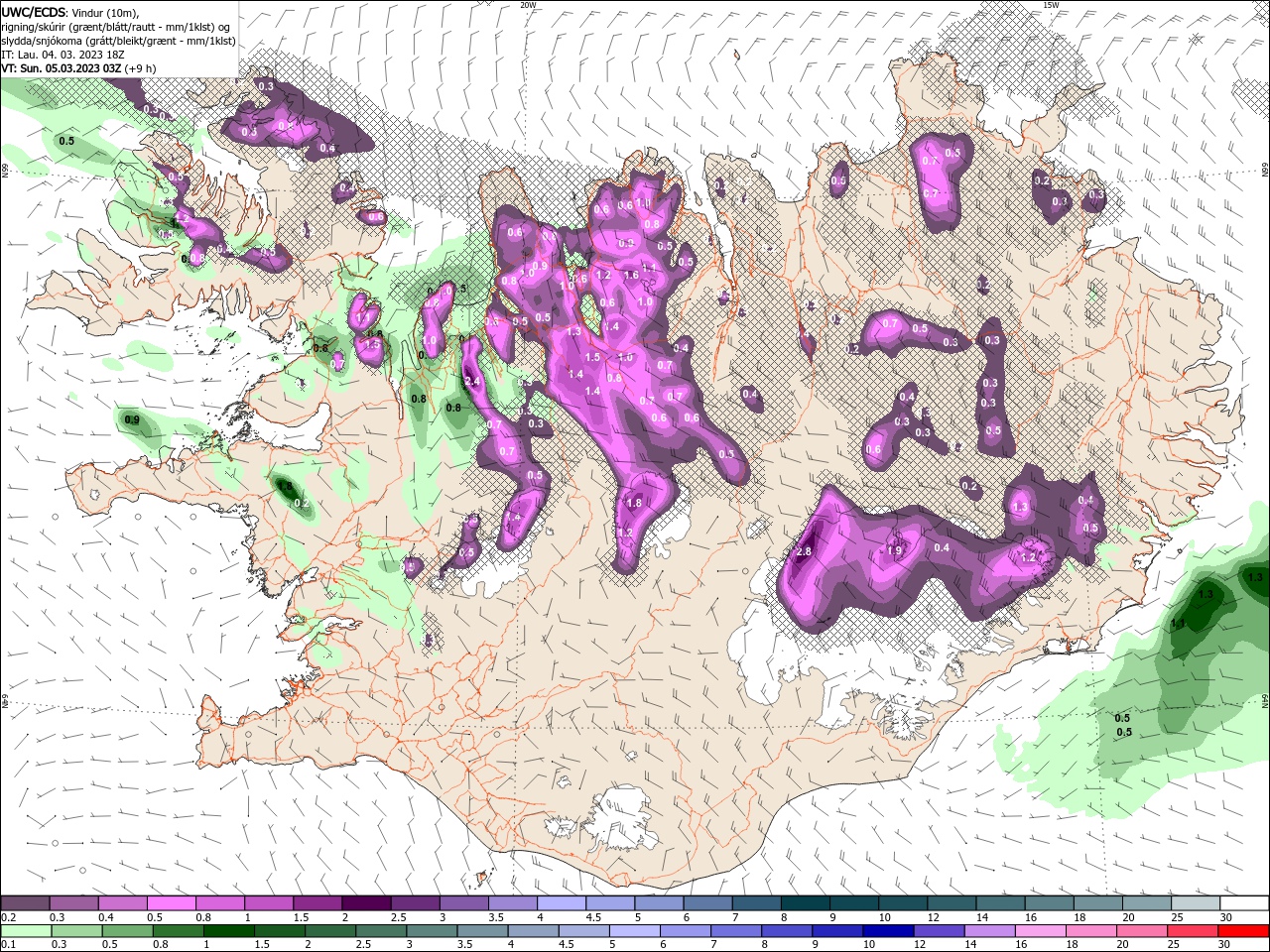This screenshot has width=1270, height=952.
Task: Choose the snow-scale swatch labeled 1.5
Action: 317,903
